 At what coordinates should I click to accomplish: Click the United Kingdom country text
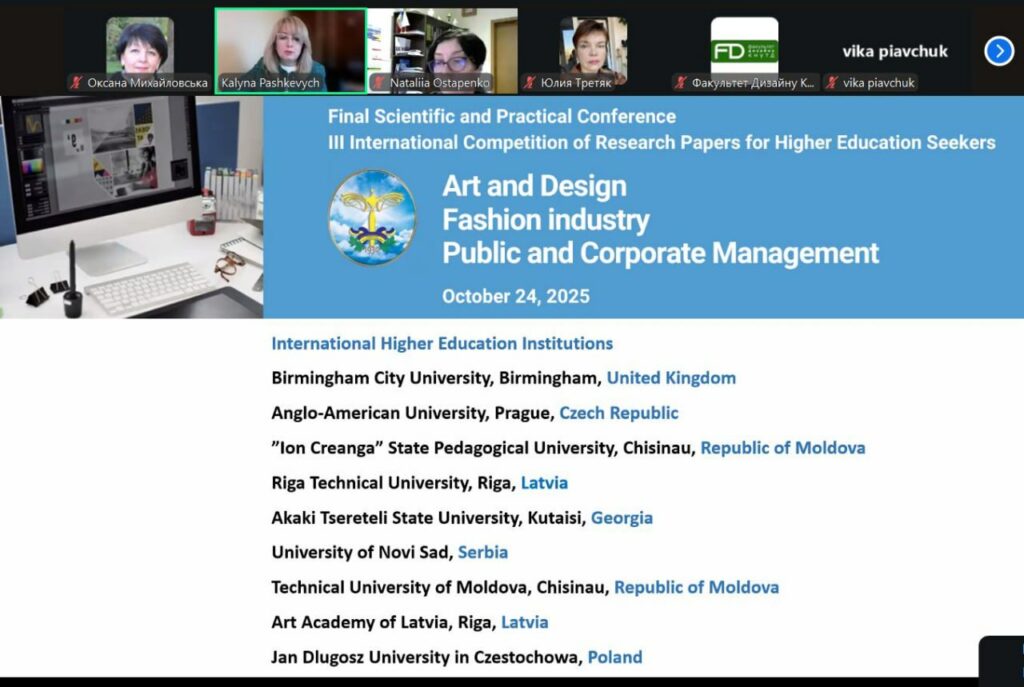click(x=671, y=378)
